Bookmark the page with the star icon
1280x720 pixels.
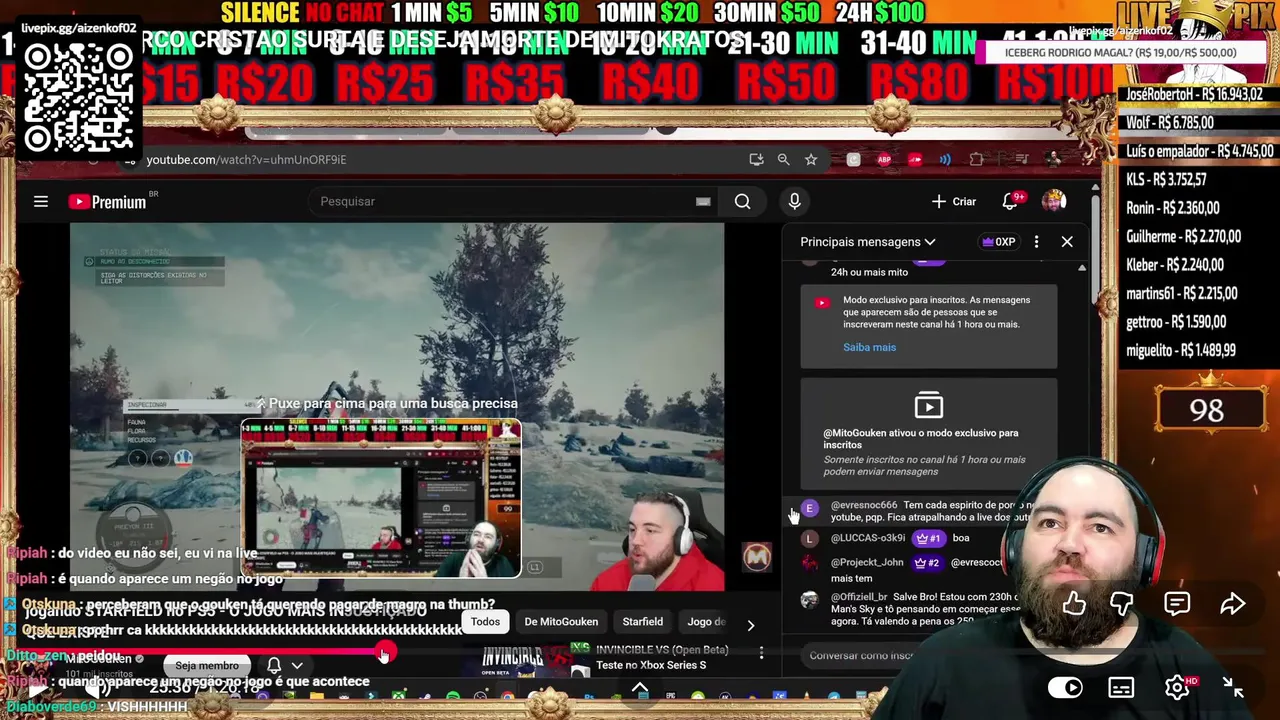coord(811,160)
